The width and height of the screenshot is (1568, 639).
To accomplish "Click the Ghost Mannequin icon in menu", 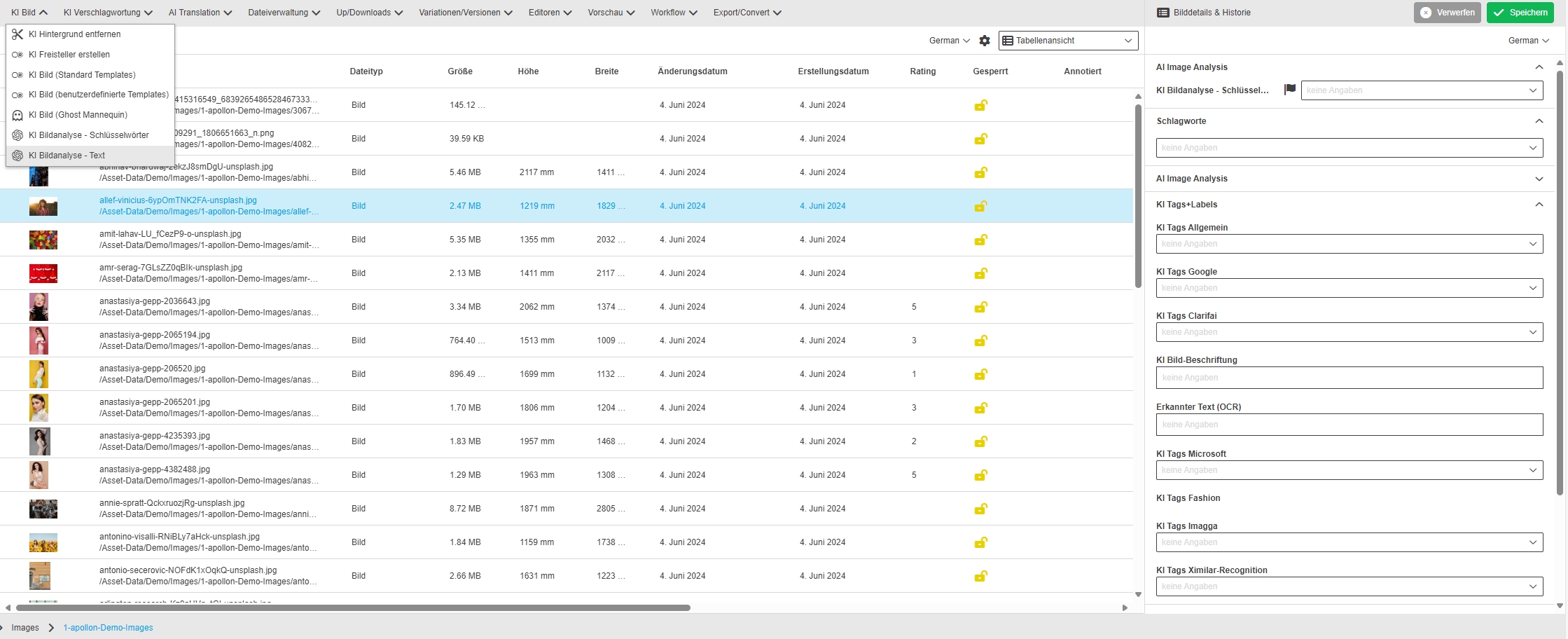I will click(x=18, y=115).
